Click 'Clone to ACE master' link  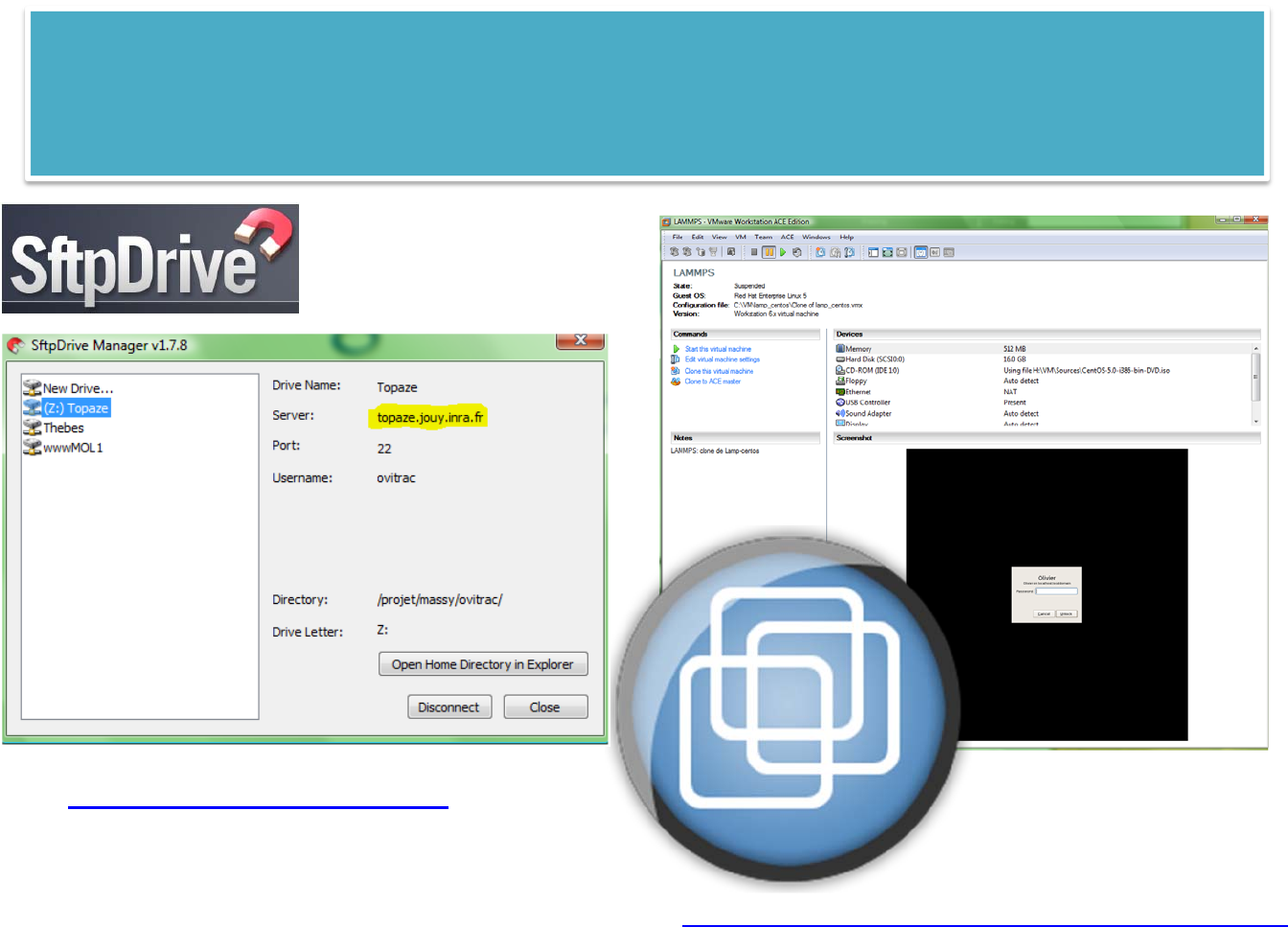point(712,382)
